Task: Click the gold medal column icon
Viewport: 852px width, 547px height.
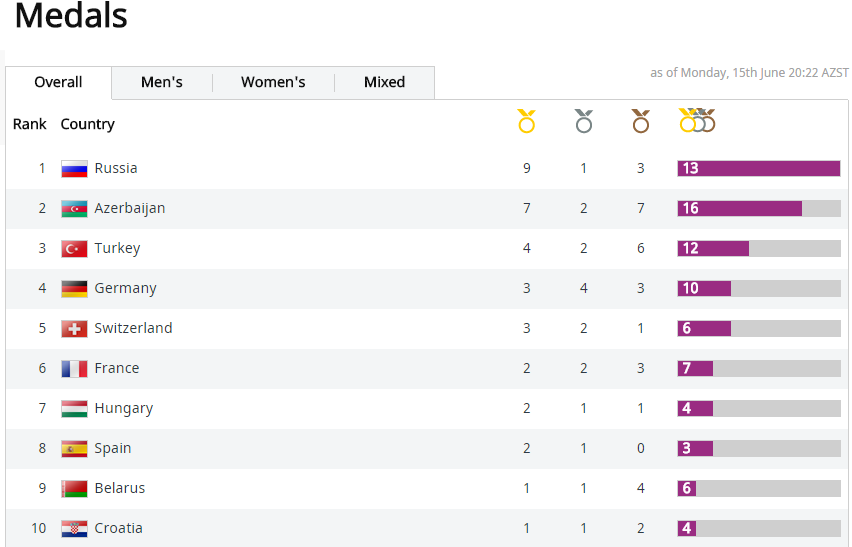Action: pyautogui.click(x=526, y=122)
